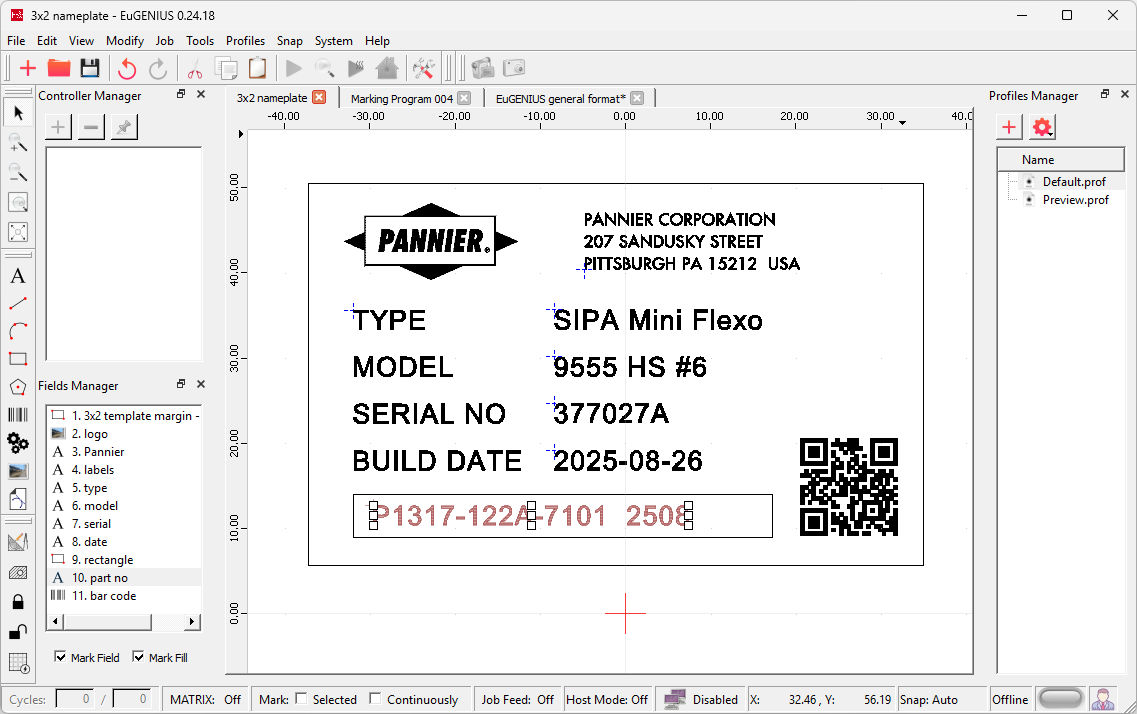Choose the zoom in magnifier tool

(18, 143)
